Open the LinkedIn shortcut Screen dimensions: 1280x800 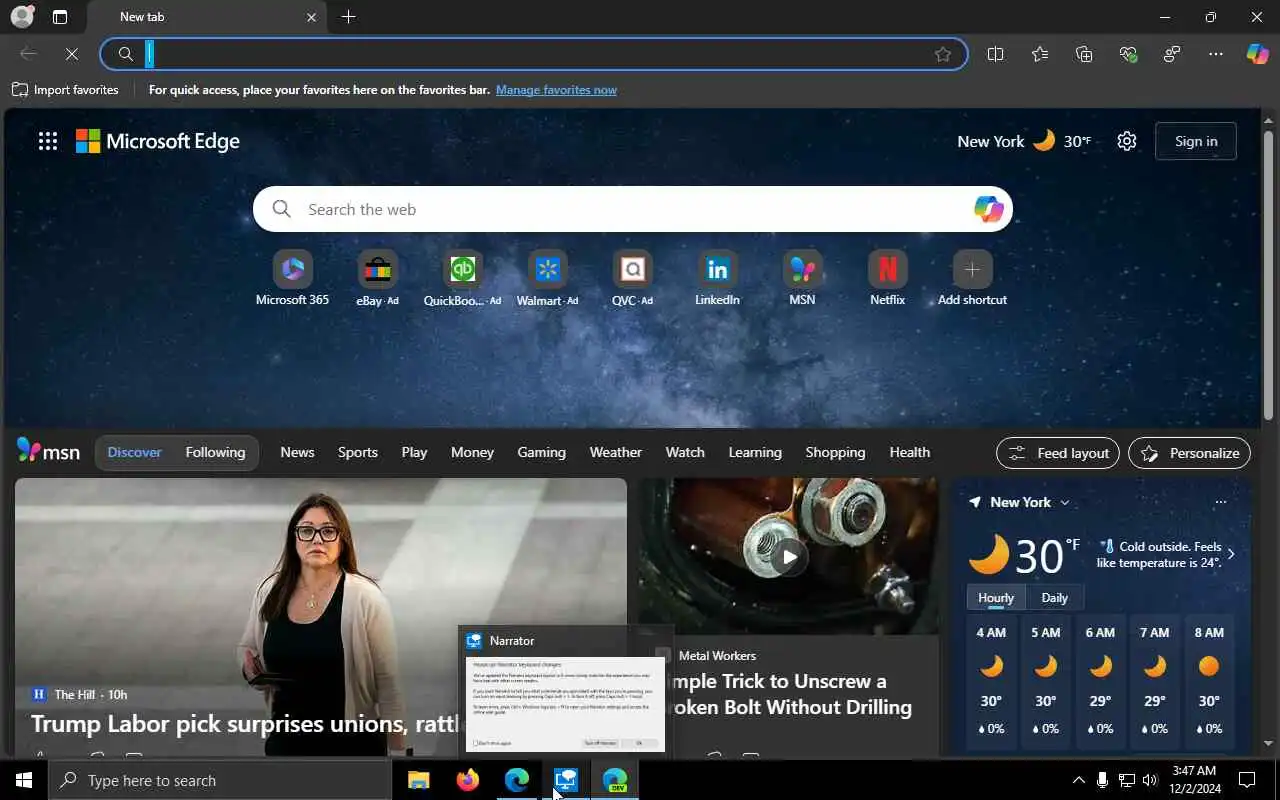pyautogui.click(x=717, y=278)
